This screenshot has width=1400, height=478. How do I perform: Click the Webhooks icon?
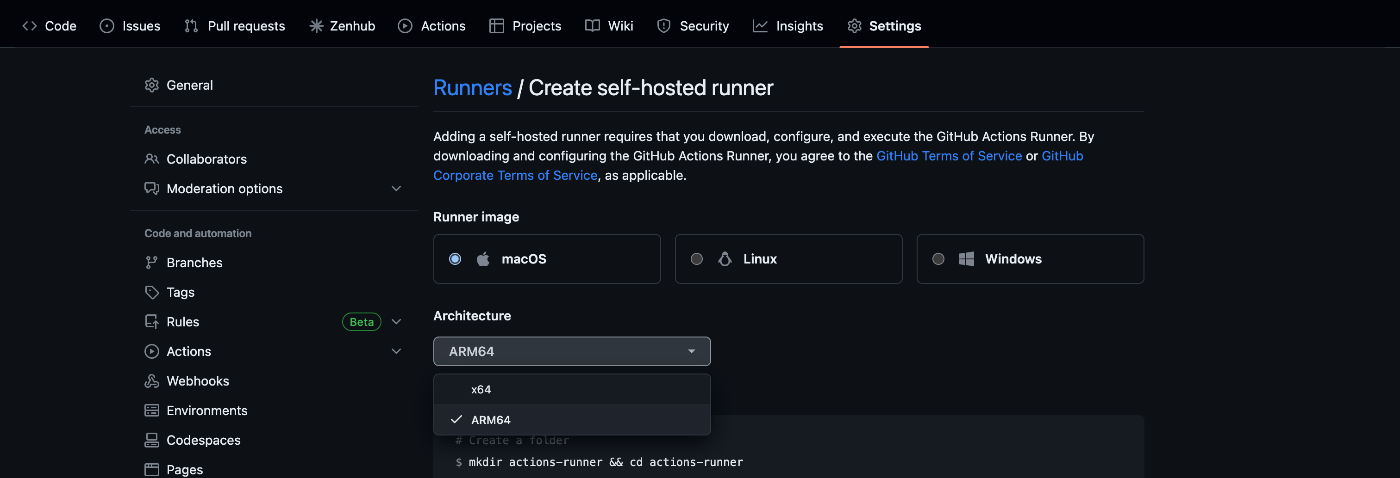tap(152, 381)
